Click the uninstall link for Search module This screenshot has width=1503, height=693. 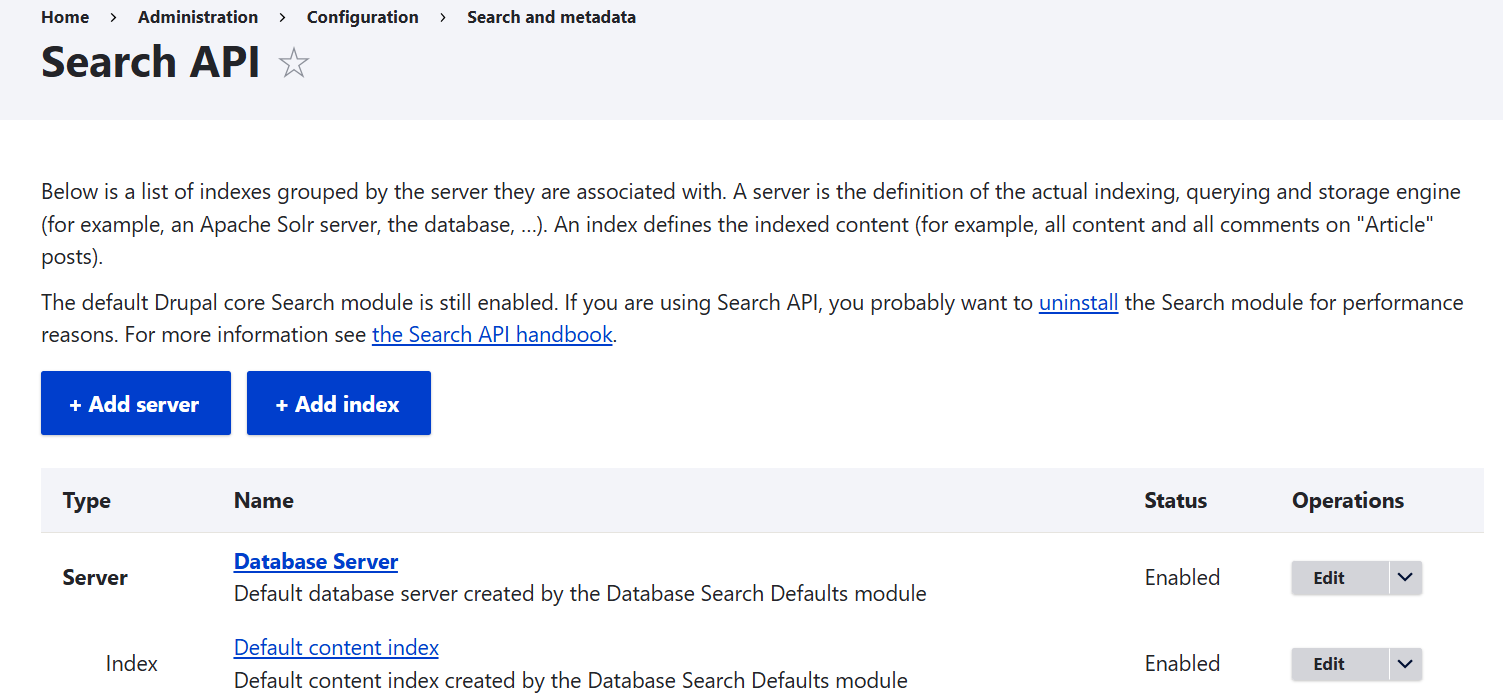pyautogui.click(x=1078, y=301)
